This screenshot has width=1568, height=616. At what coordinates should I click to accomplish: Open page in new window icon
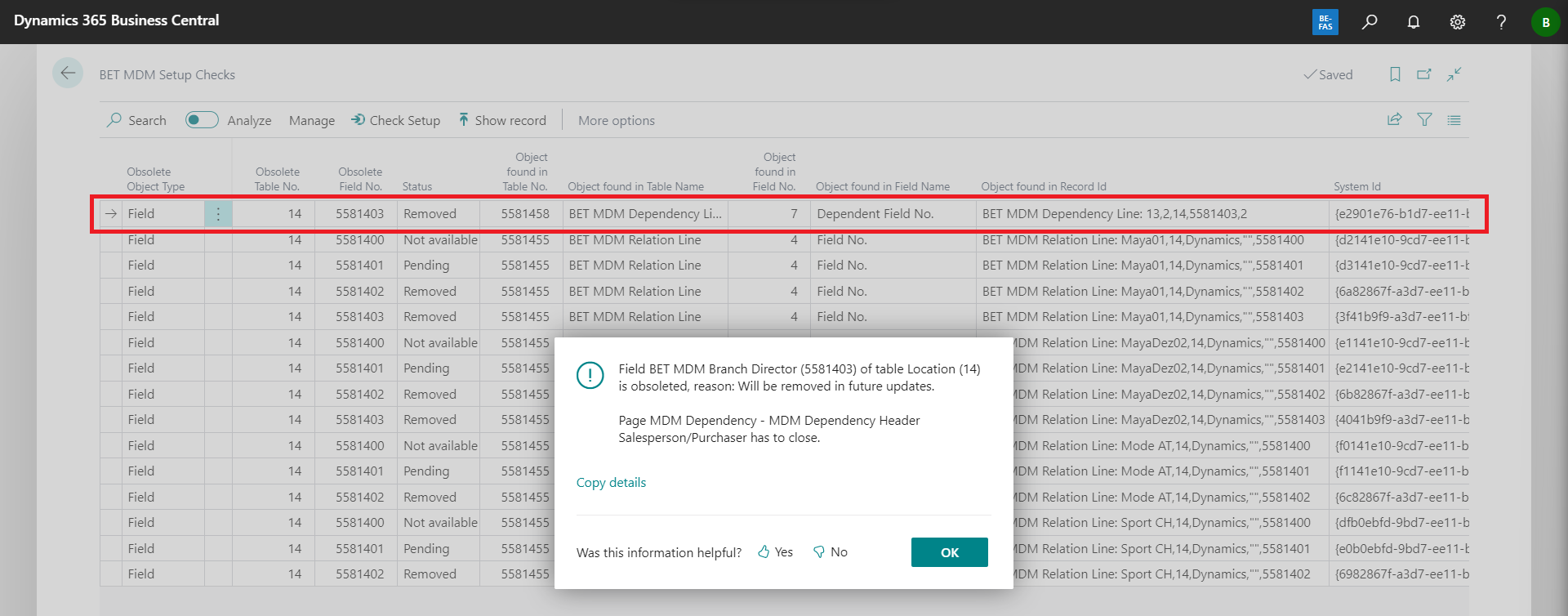[1424, 74]
